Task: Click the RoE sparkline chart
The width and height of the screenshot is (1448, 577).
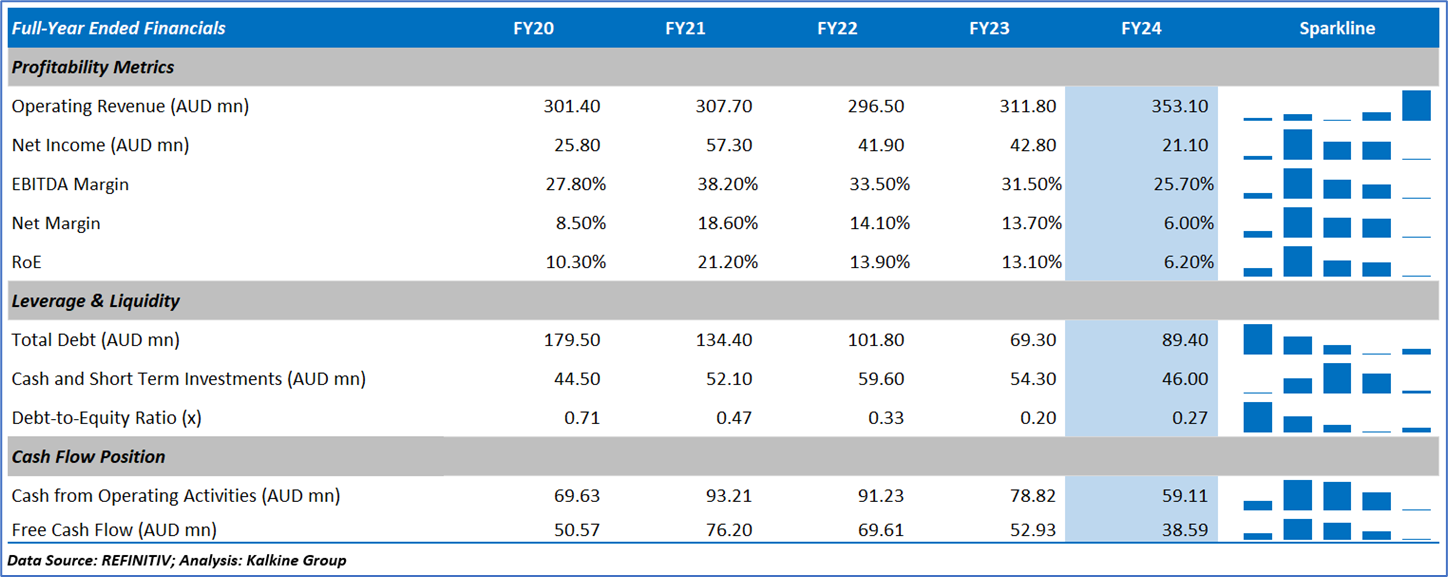Action: click(x=1337, y=262)
